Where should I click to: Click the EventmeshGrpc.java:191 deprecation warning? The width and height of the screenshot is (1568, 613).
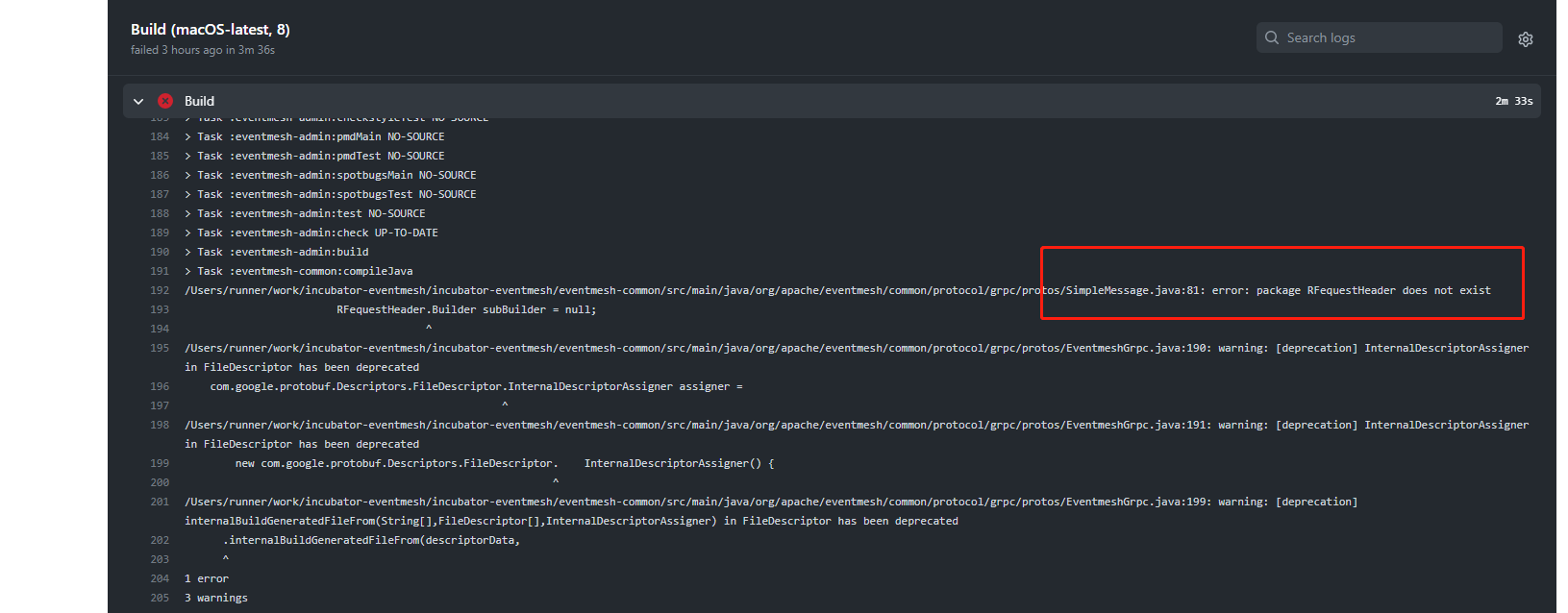click(857, 434)
